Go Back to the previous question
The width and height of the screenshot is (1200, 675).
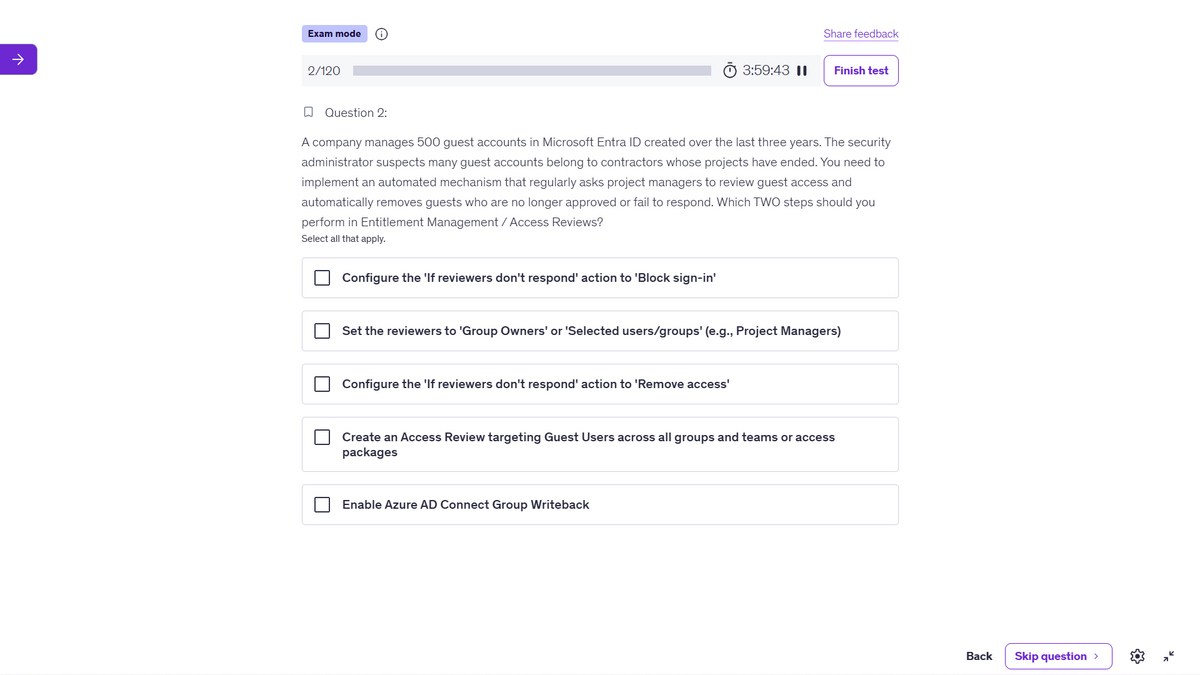pyautogui.click(x=979, y=656)
